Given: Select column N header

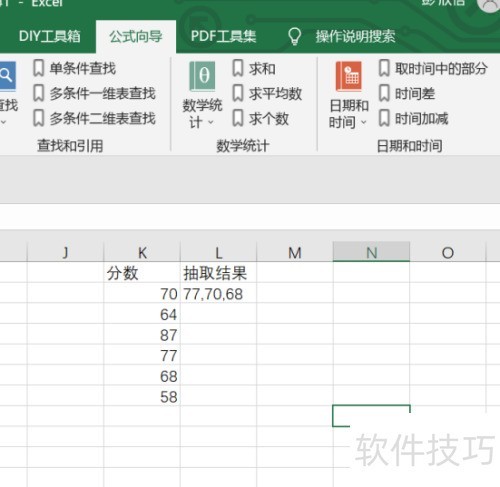Looking at the screenshot, I should click(x=371, y=252).
